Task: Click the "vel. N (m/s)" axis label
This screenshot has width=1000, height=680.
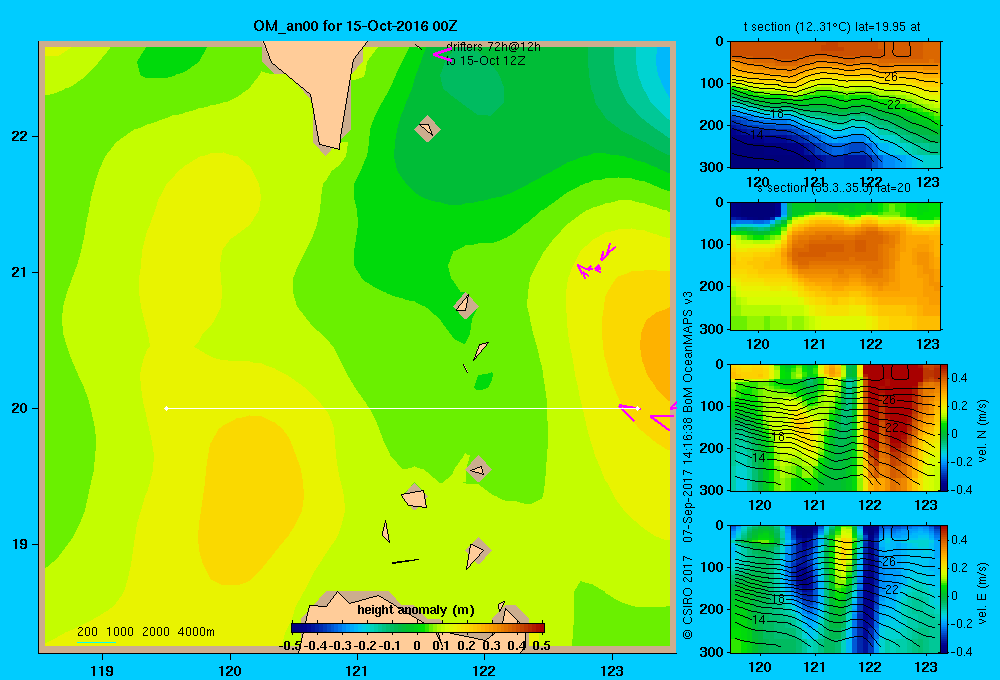Action: [983, 431]
